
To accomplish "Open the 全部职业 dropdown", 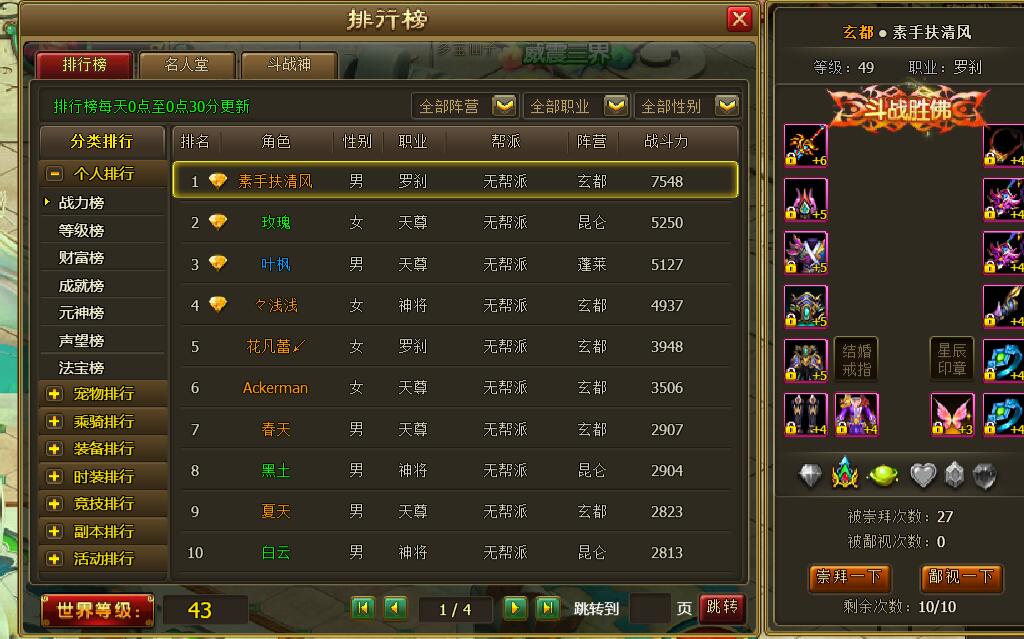I will coord(576,106).
